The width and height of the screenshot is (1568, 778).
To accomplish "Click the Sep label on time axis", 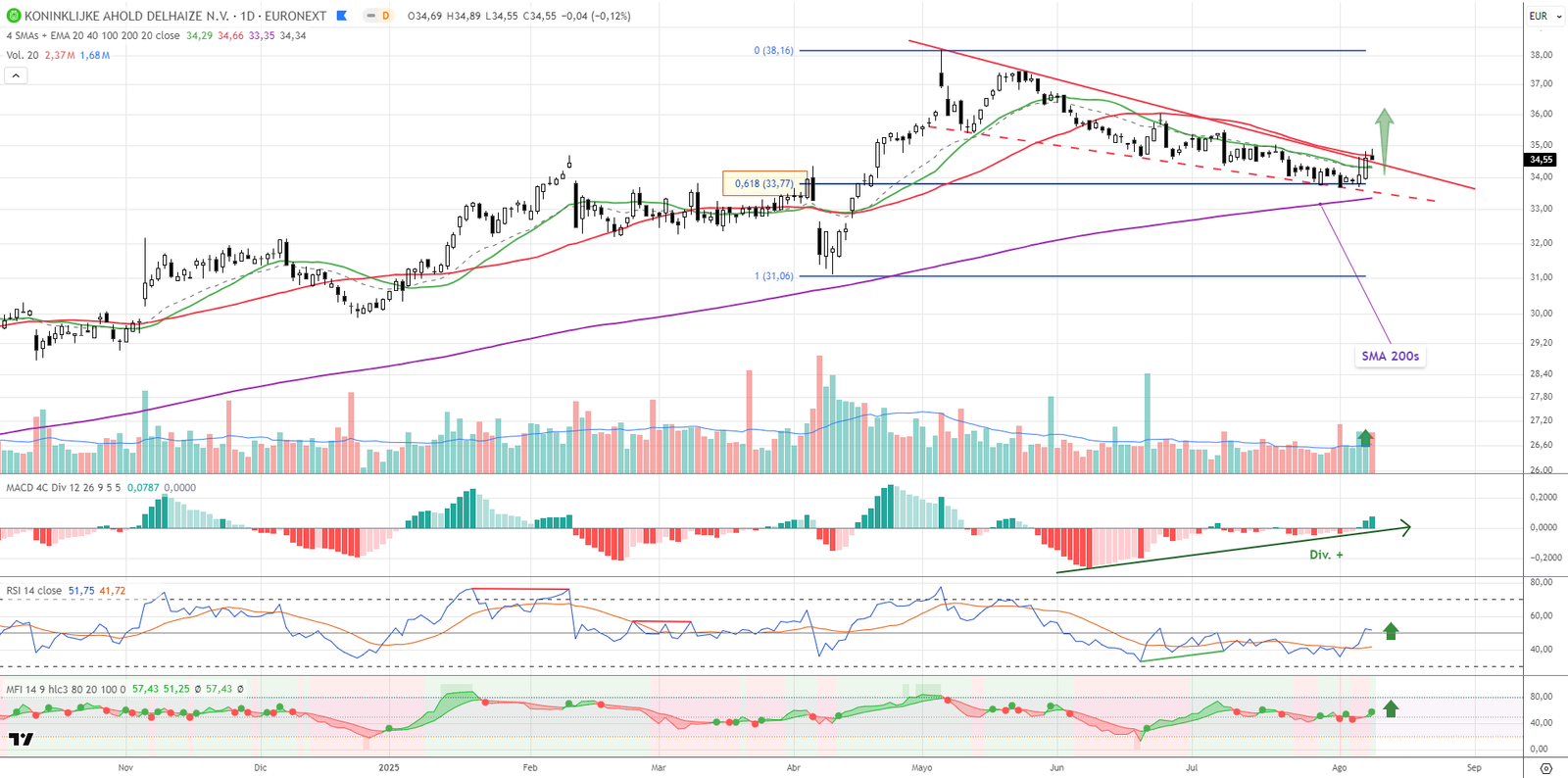I will tap(1474, 767).
